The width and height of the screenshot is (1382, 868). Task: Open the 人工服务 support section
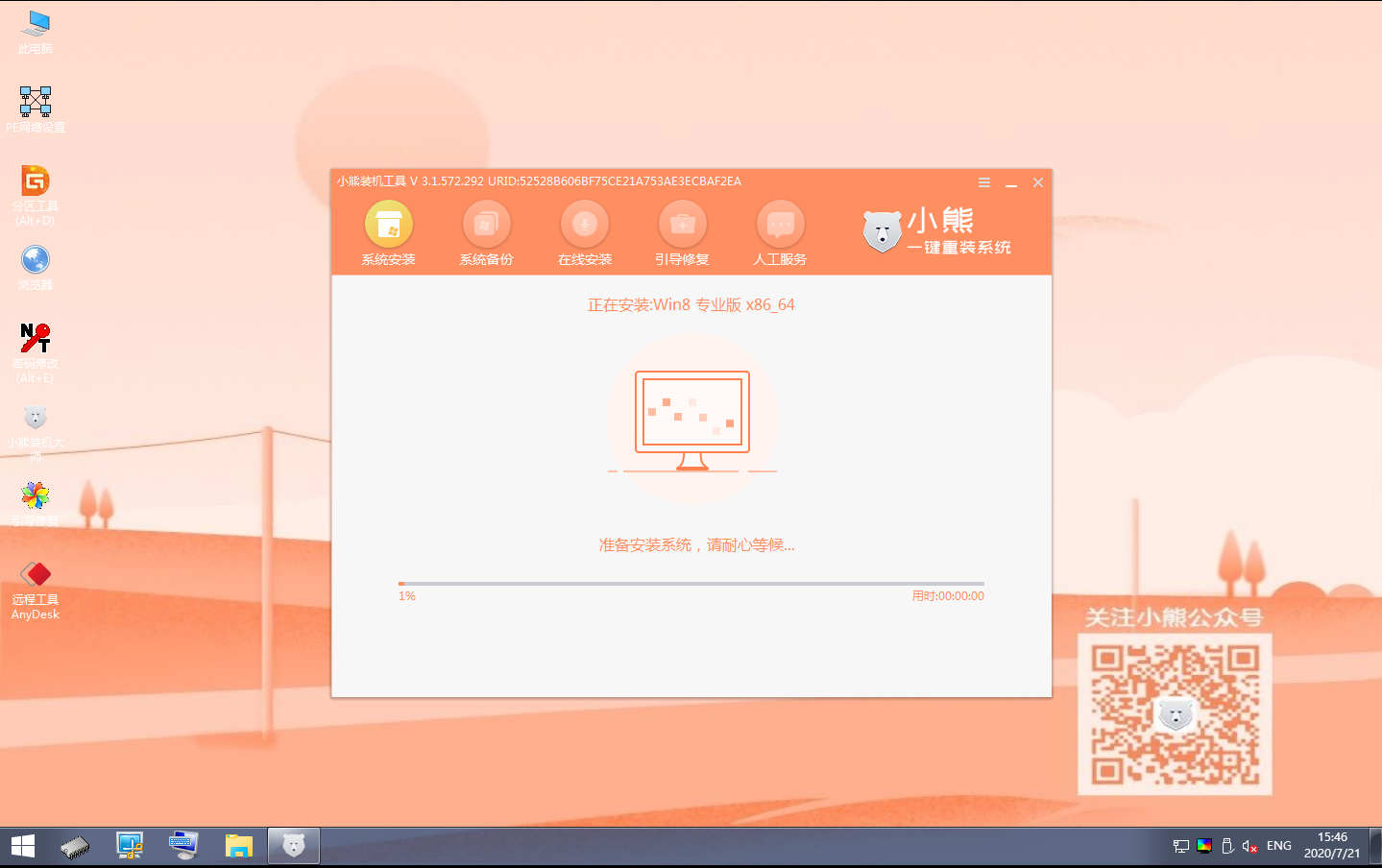[x=781, y=234]
